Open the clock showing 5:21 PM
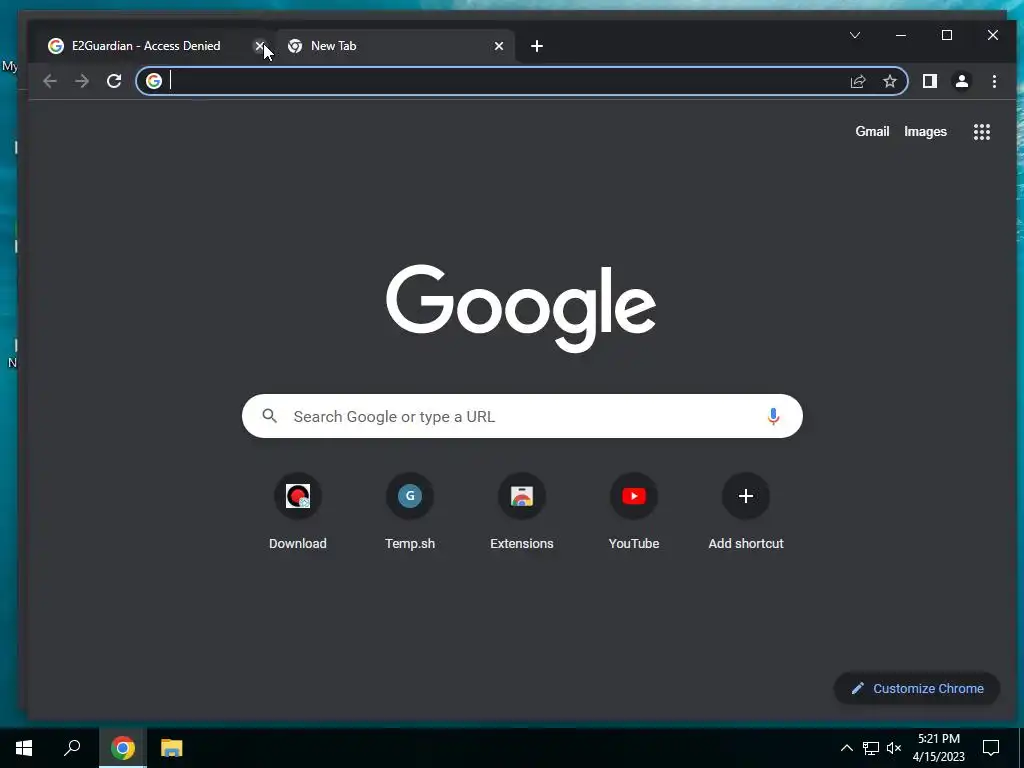The image size is (1024, 768). pyautogui.click(x=938, y=748)
